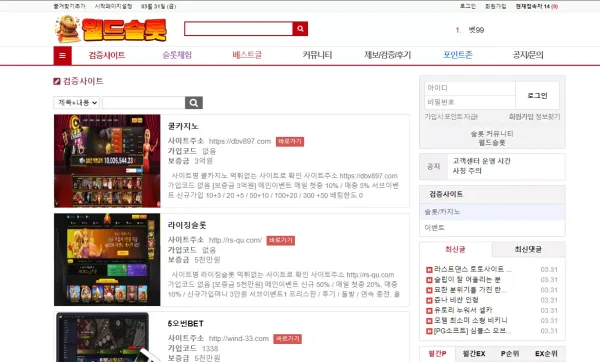Click the new-post icon beside 라스트댄스 토토사이트
The image size is (600, 362).
click(429, 270)
